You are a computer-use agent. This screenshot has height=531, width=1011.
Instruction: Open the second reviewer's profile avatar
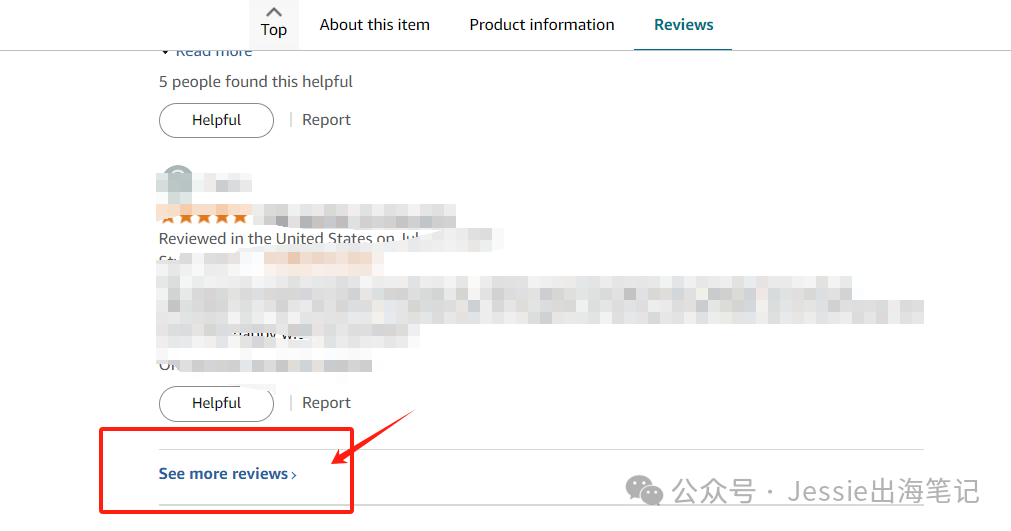177,179
